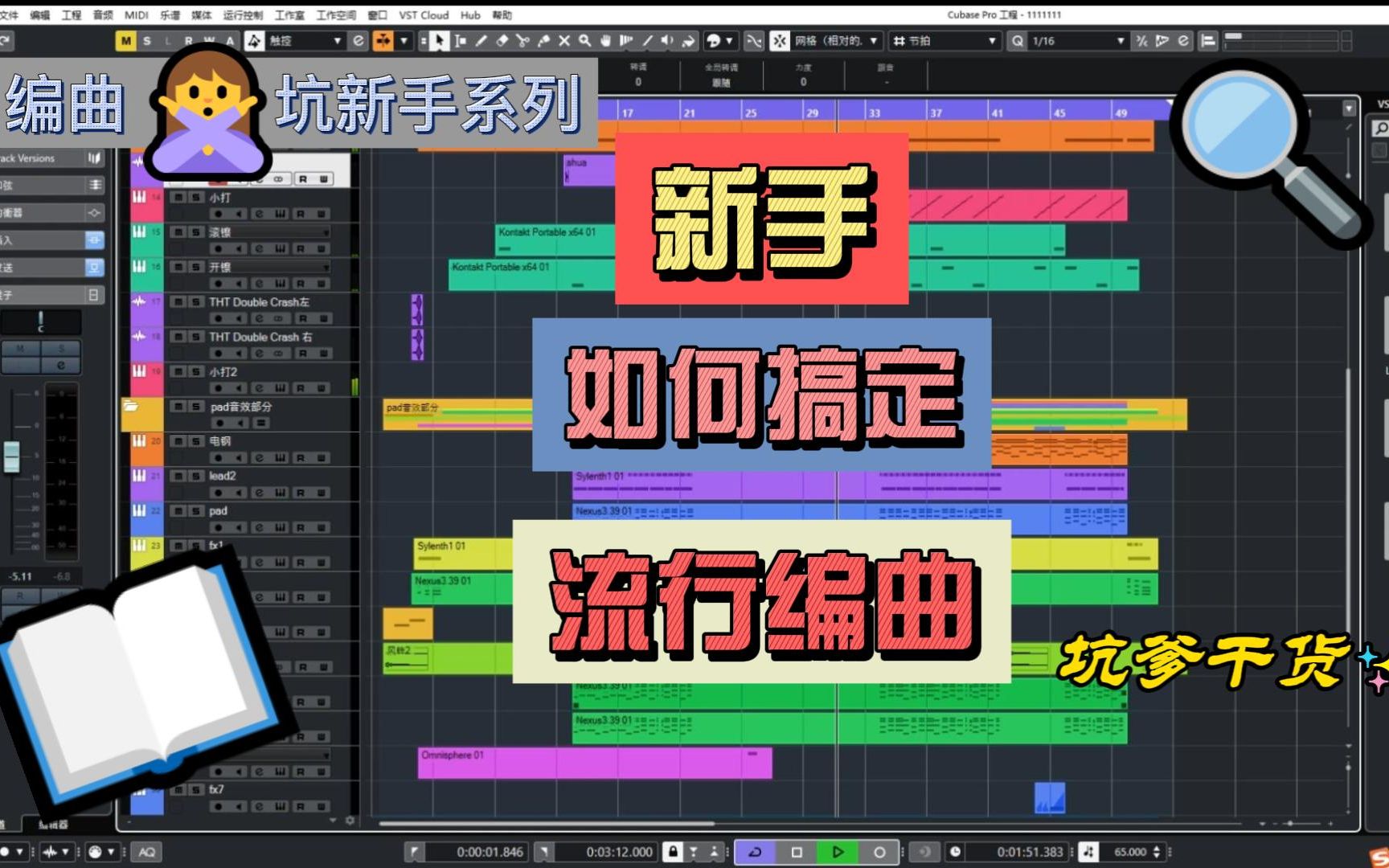Screen dimensions: 1389x868
Task: Open the Track Versions inspector section
Action: point(53,158)
